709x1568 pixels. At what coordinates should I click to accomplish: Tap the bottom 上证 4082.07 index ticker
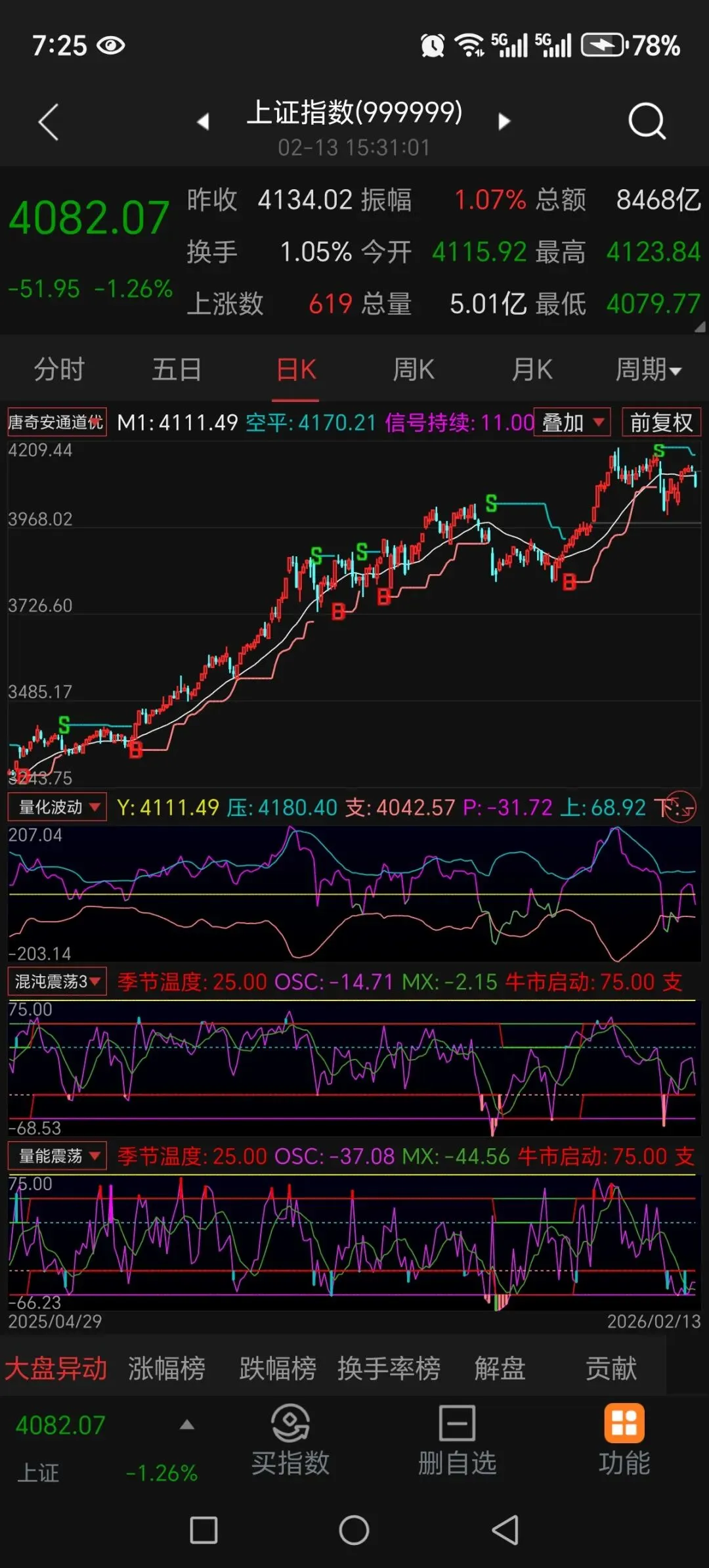pos(105,1448)
